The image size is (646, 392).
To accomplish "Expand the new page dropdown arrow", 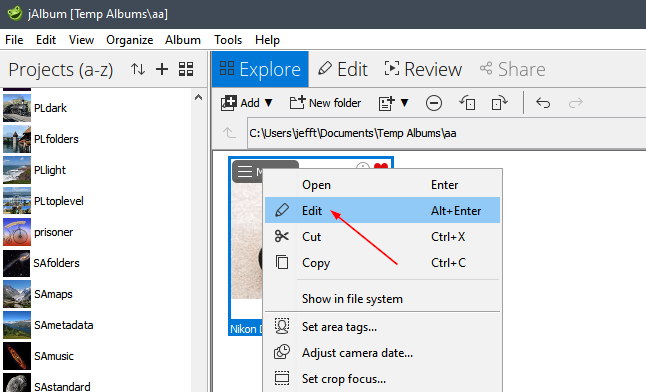I will coord(405,103).
